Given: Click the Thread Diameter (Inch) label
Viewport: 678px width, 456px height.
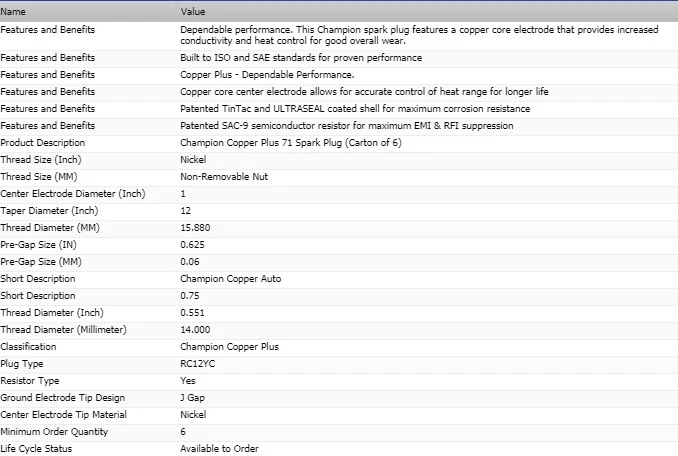Looking at the screenshot, I should [52, 313].
